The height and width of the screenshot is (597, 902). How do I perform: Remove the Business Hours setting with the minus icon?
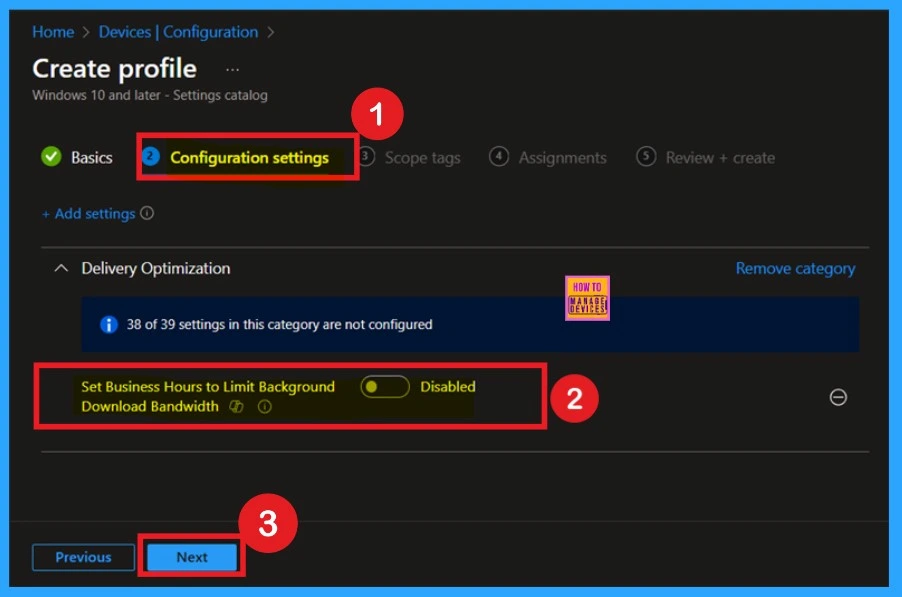pos(838,397)
